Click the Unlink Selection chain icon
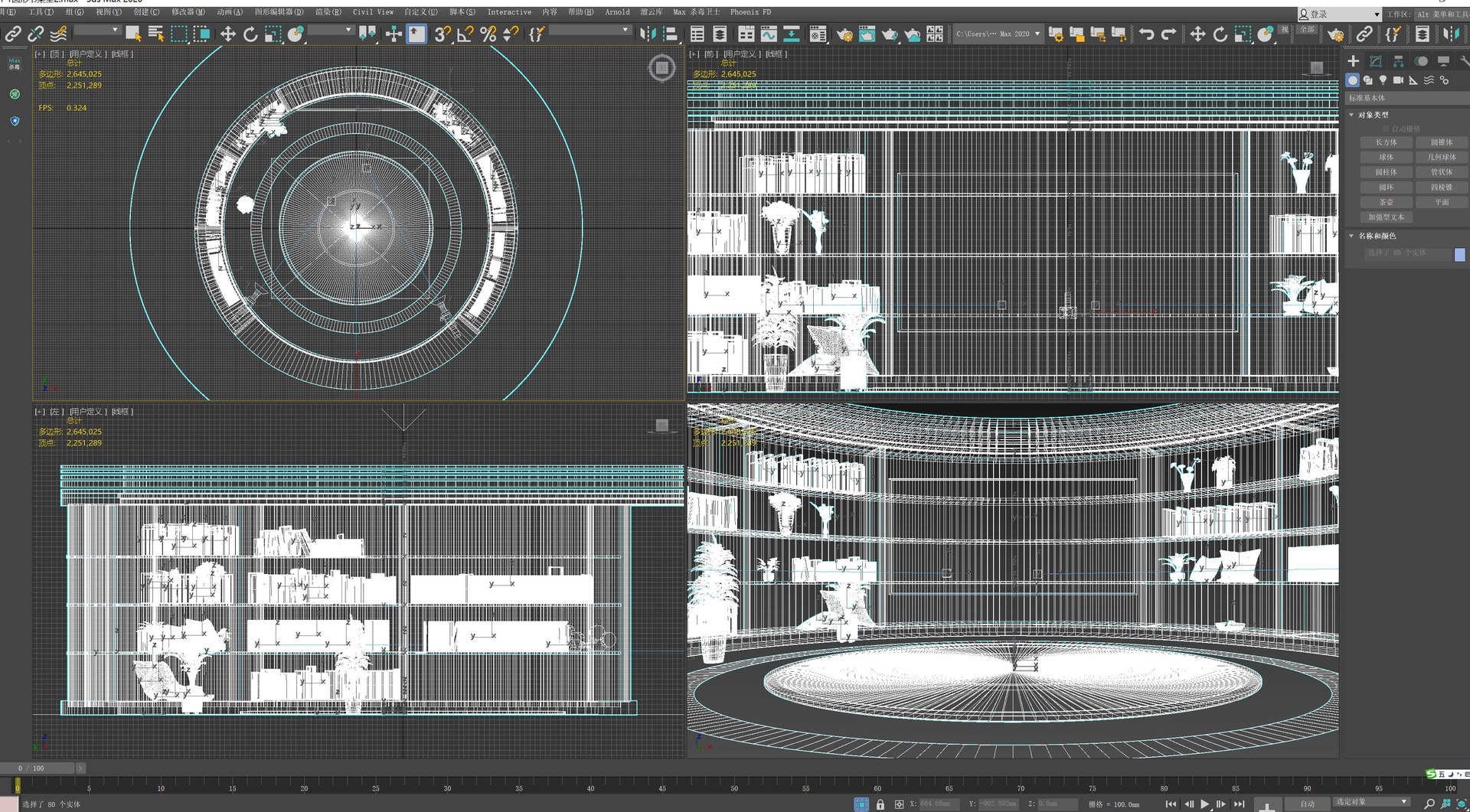The height and width of the screenshot is (812, 1470). click(35, 34)
